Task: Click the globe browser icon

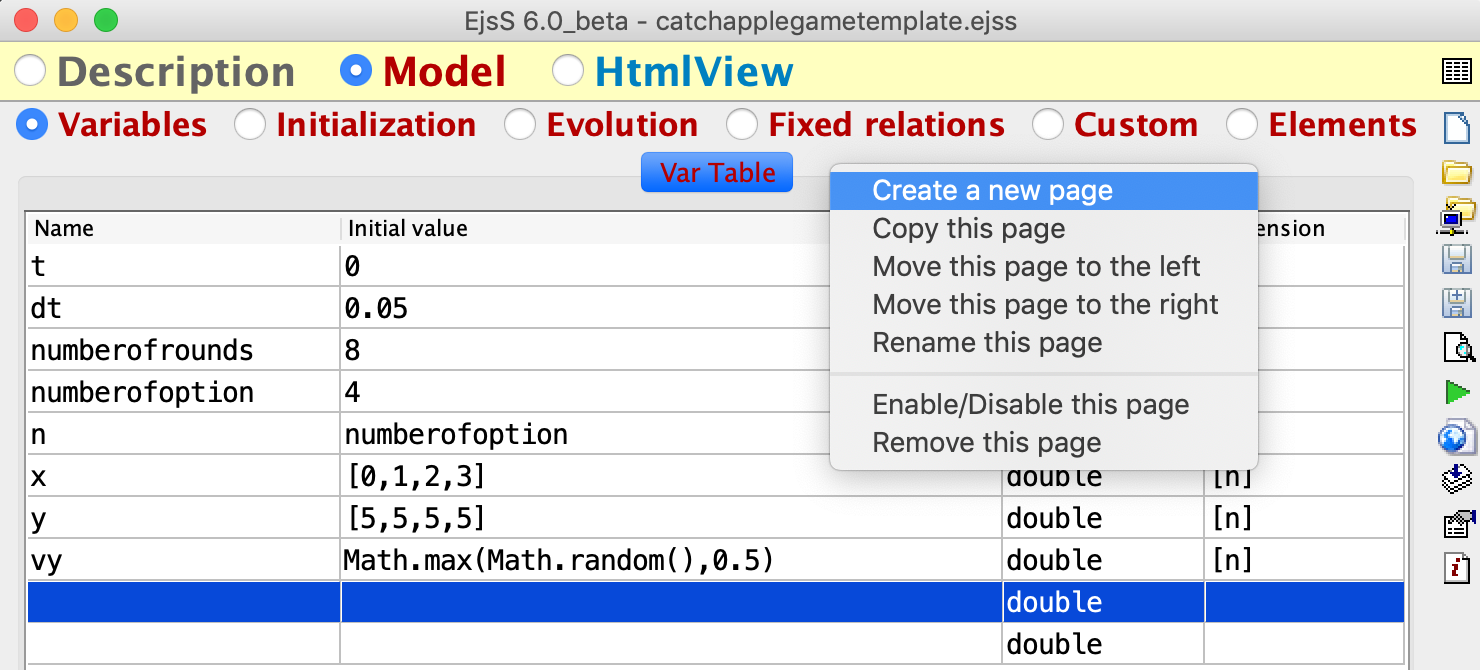Action: [1457, 436]
